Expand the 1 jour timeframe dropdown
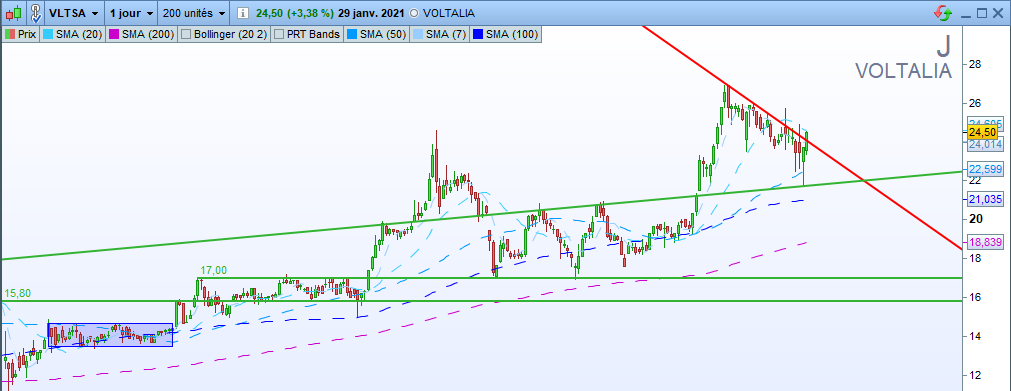This screenshot has height=391, width=1011. [x=132, y=13]
